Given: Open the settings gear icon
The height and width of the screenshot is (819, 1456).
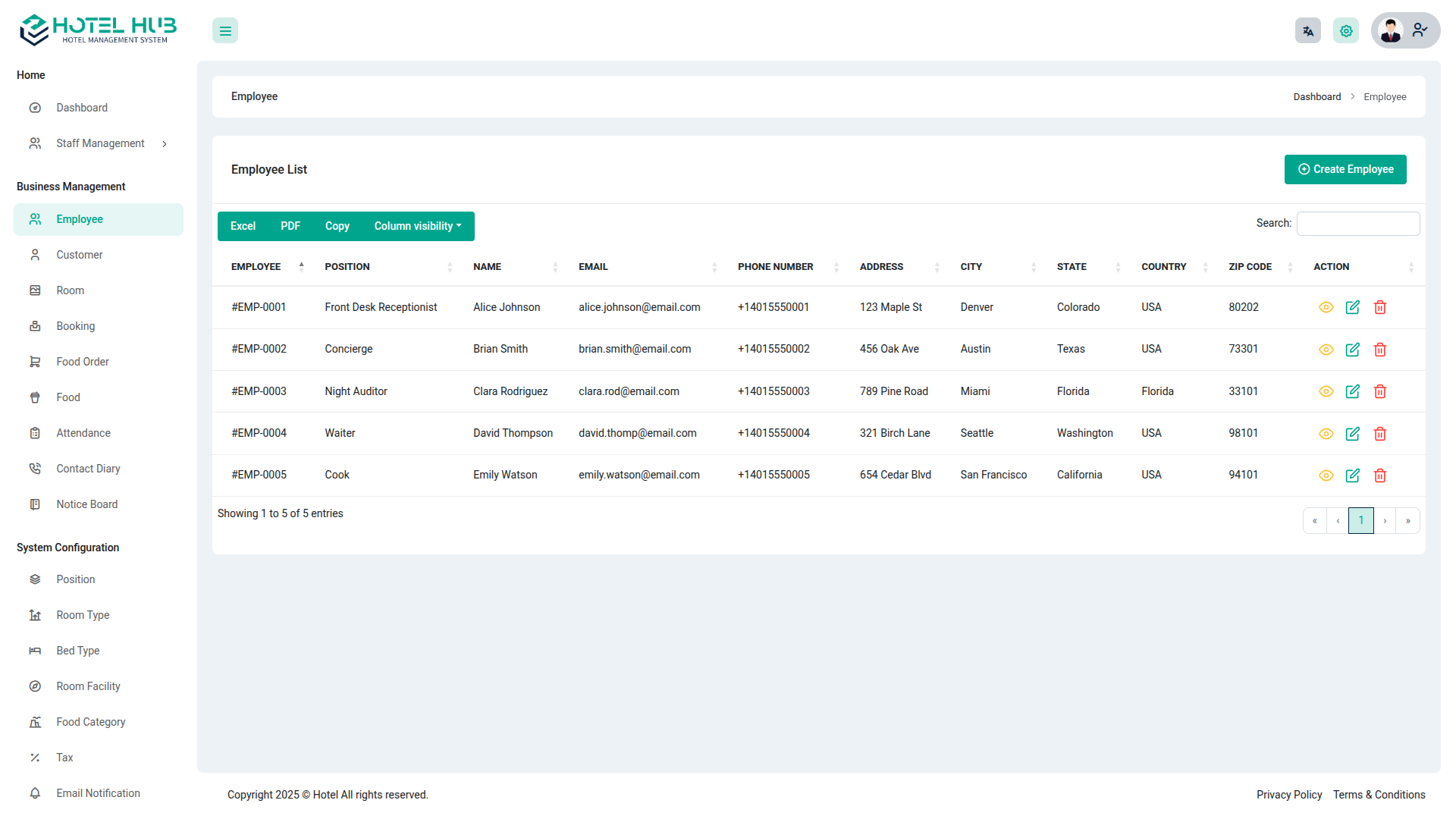Looking at the screenshot, I should (x=1346, y=31).
